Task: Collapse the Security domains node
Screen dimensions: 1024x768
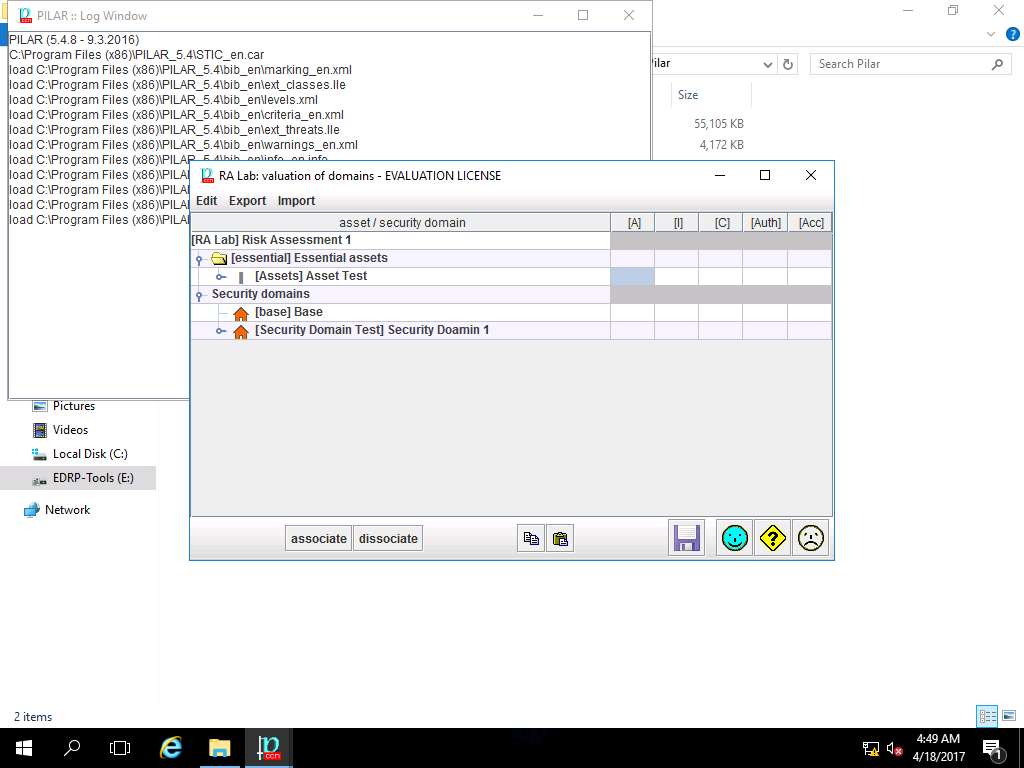Action: coord(200,295)
